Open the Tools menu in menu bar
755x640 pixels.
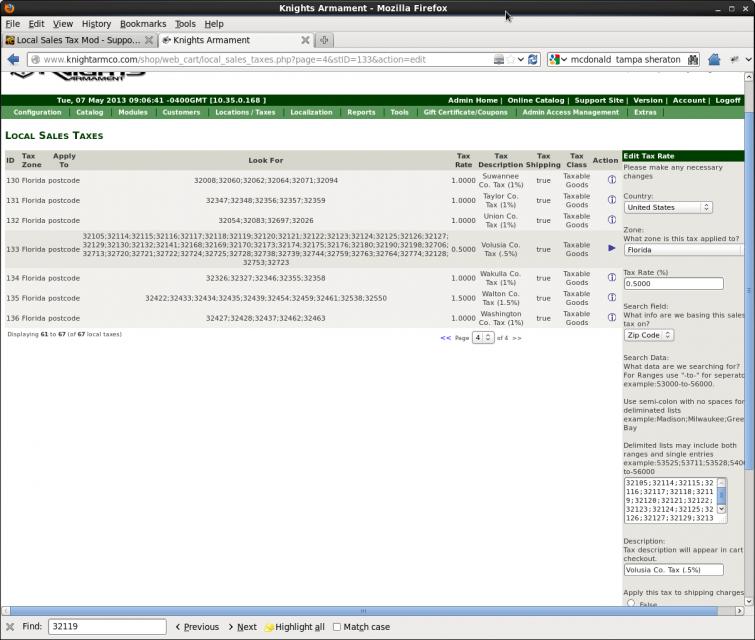tap(185, 24)
